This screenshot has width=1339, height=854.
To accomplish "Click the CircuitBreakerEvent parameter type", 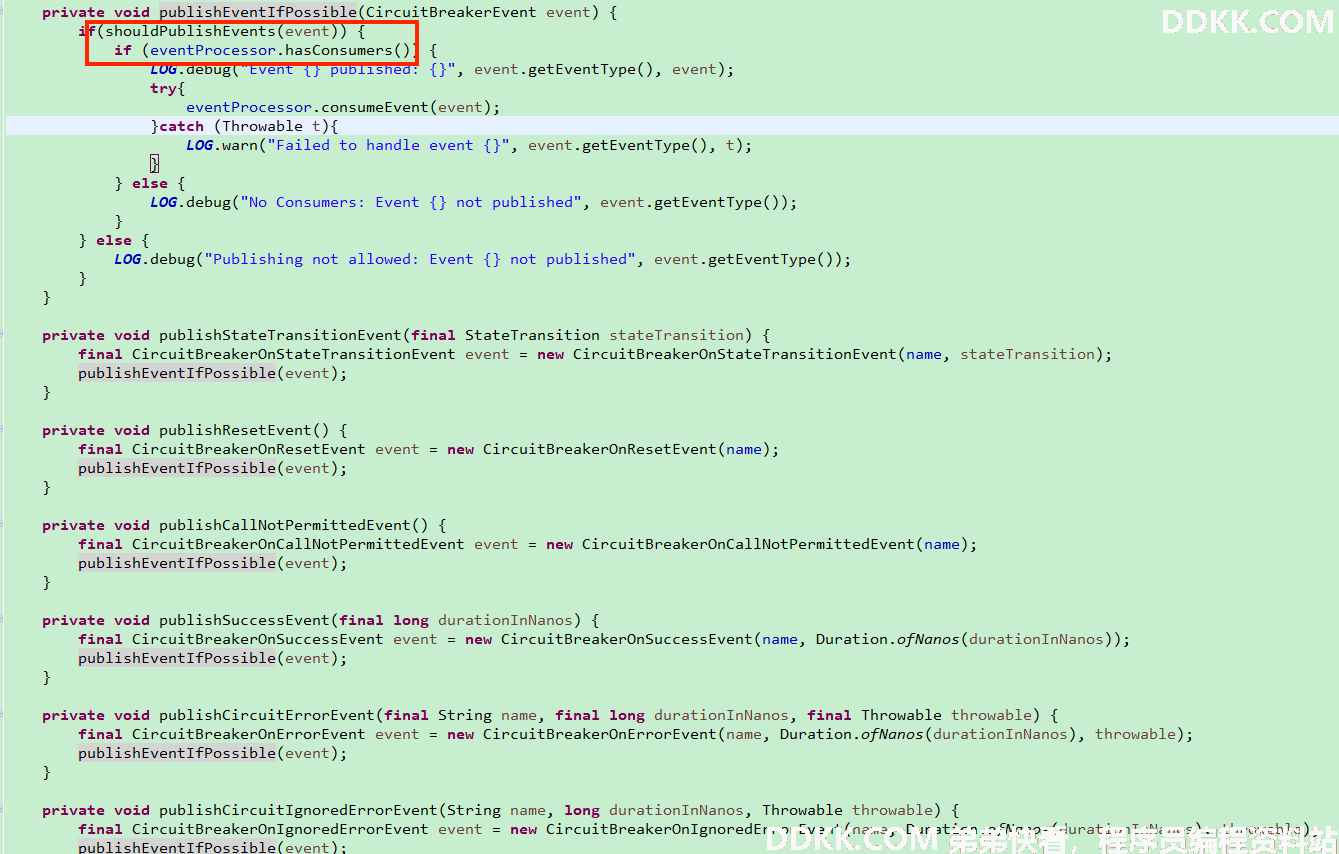I will pos(452,12).
